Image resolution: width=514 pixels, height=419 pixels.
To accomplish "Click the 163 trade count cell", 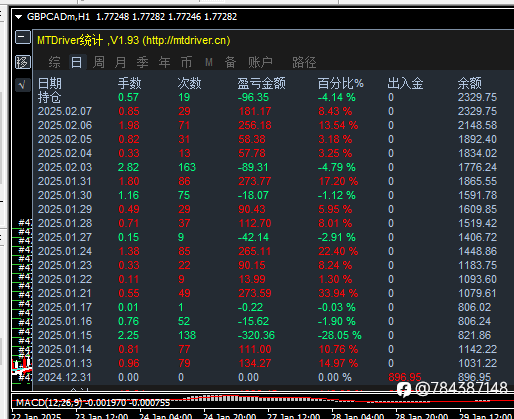I will pyautogui.click(x=187, y=167).
